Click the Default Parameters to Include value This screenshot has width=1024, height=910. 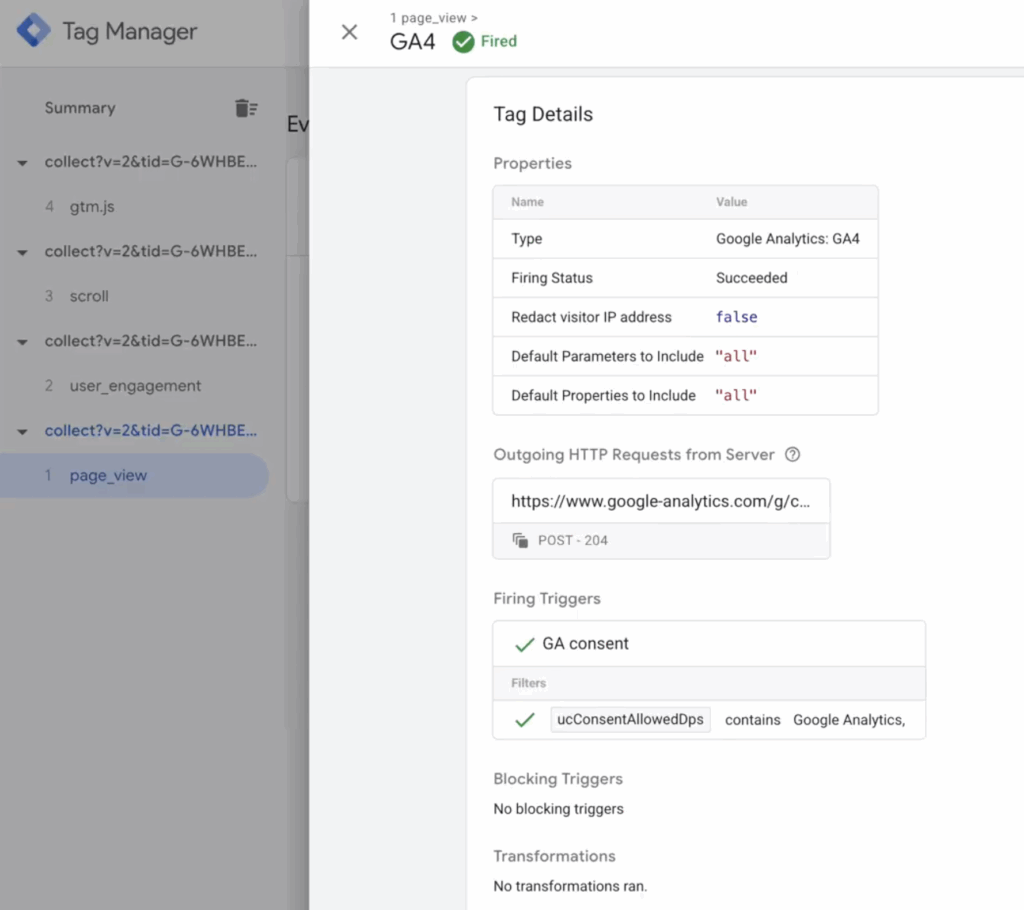pos(736,356)
